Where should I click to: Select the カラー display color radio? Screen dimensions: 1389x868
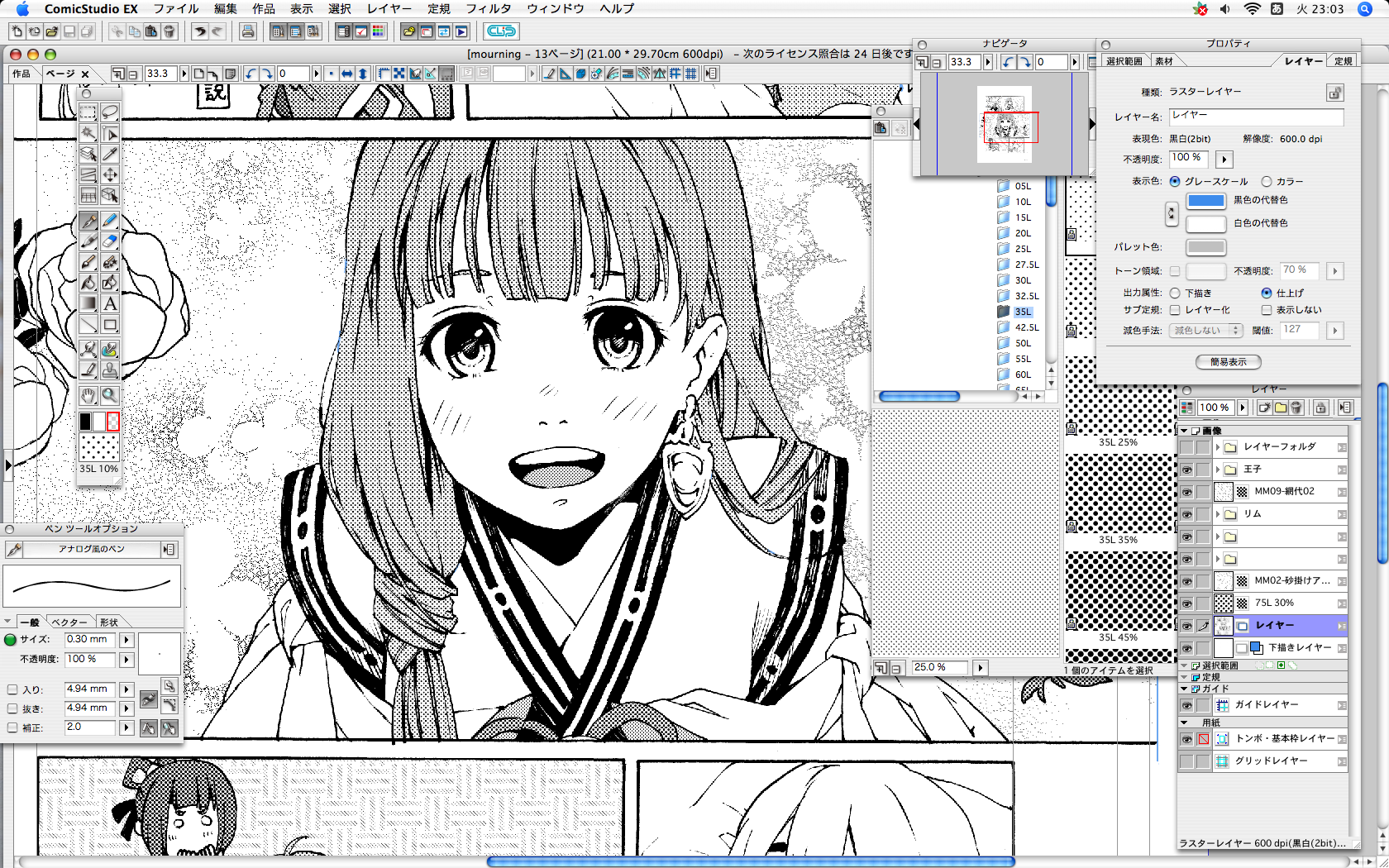(x=1267, y=182)
